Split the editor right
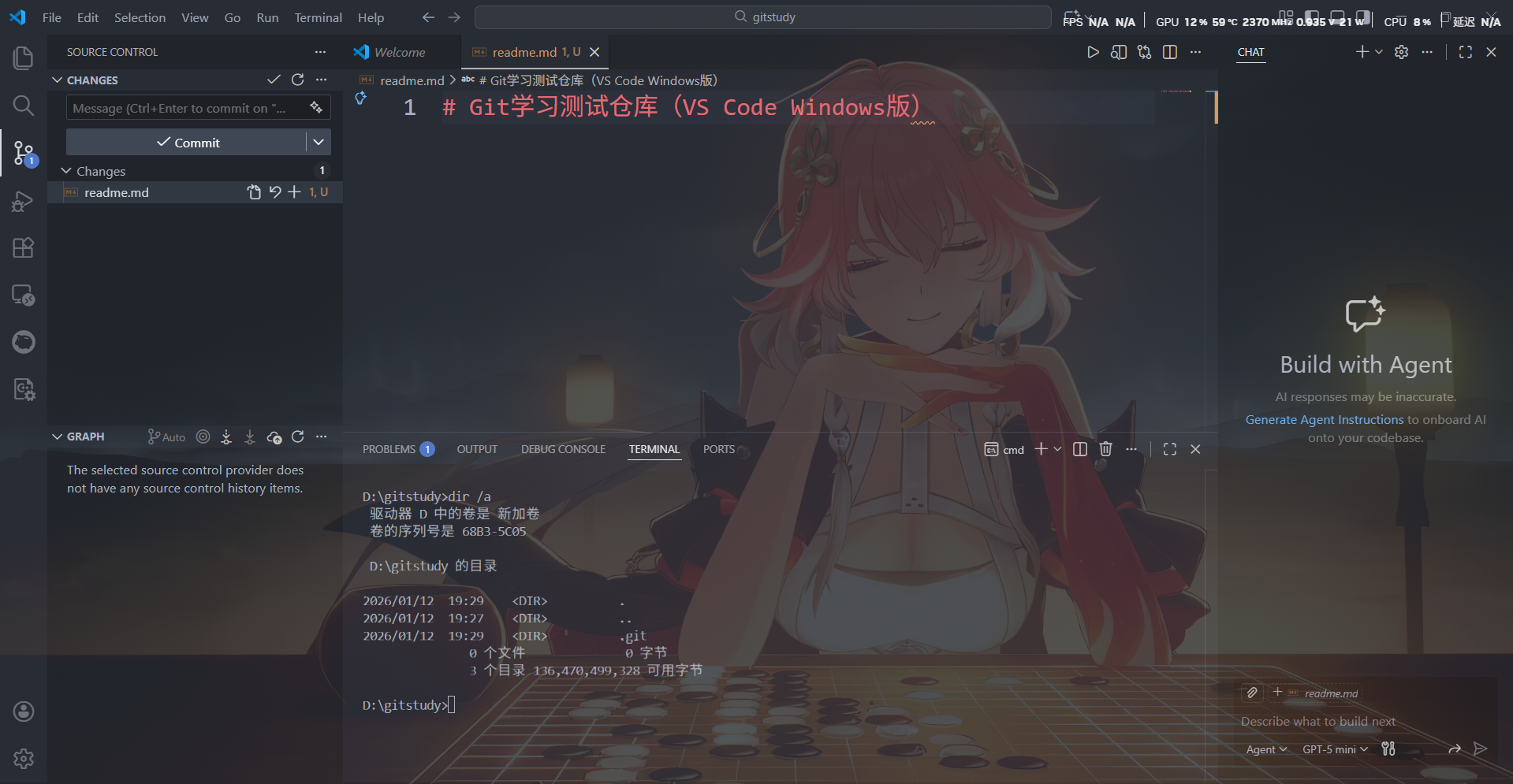The height and width of the screenshot is (784, 1513). click(1170, 52)
